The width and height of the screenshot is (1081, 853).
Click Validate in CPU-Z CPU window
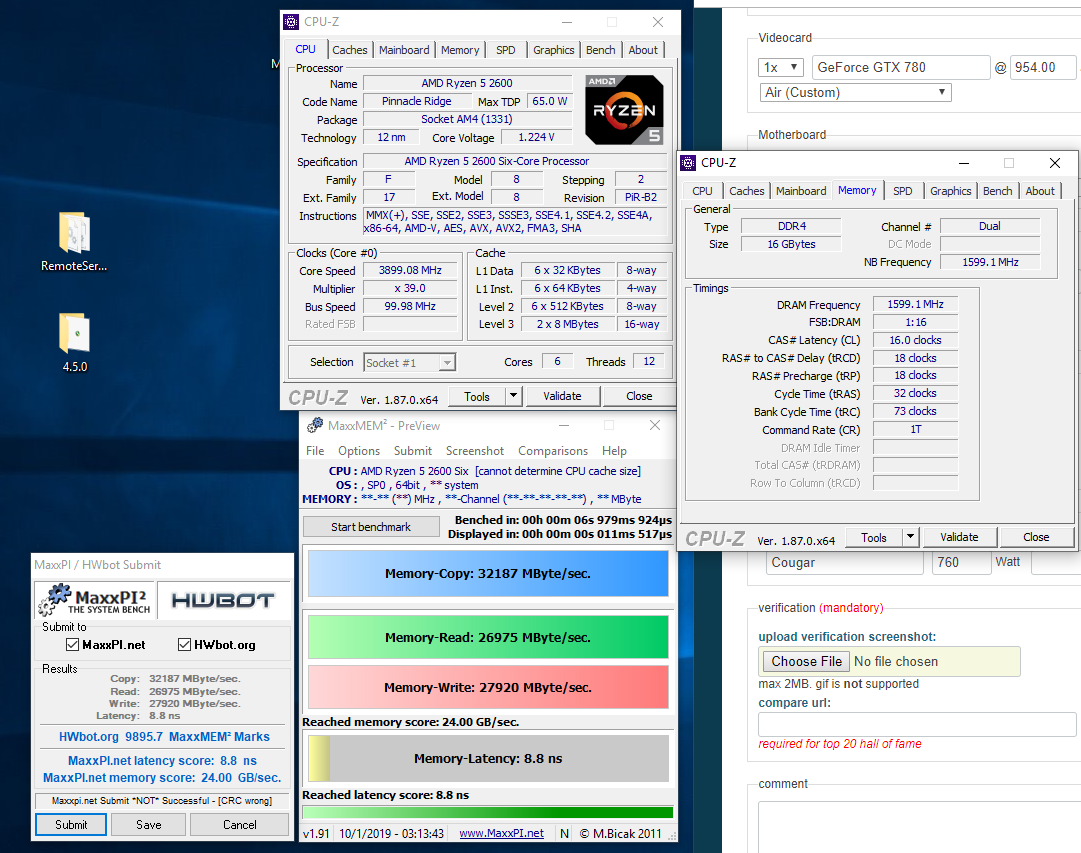coord(562,396)
